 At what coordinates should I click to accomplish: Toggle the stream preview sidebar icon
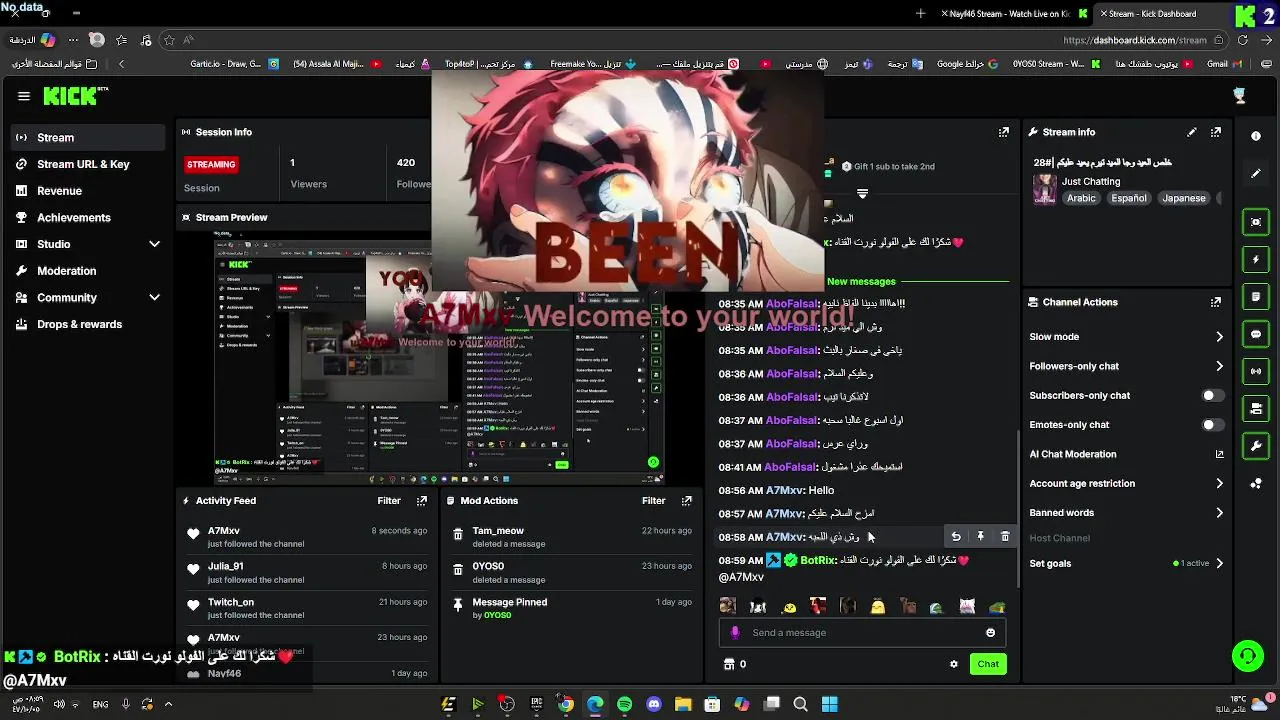coord(1256,222)
